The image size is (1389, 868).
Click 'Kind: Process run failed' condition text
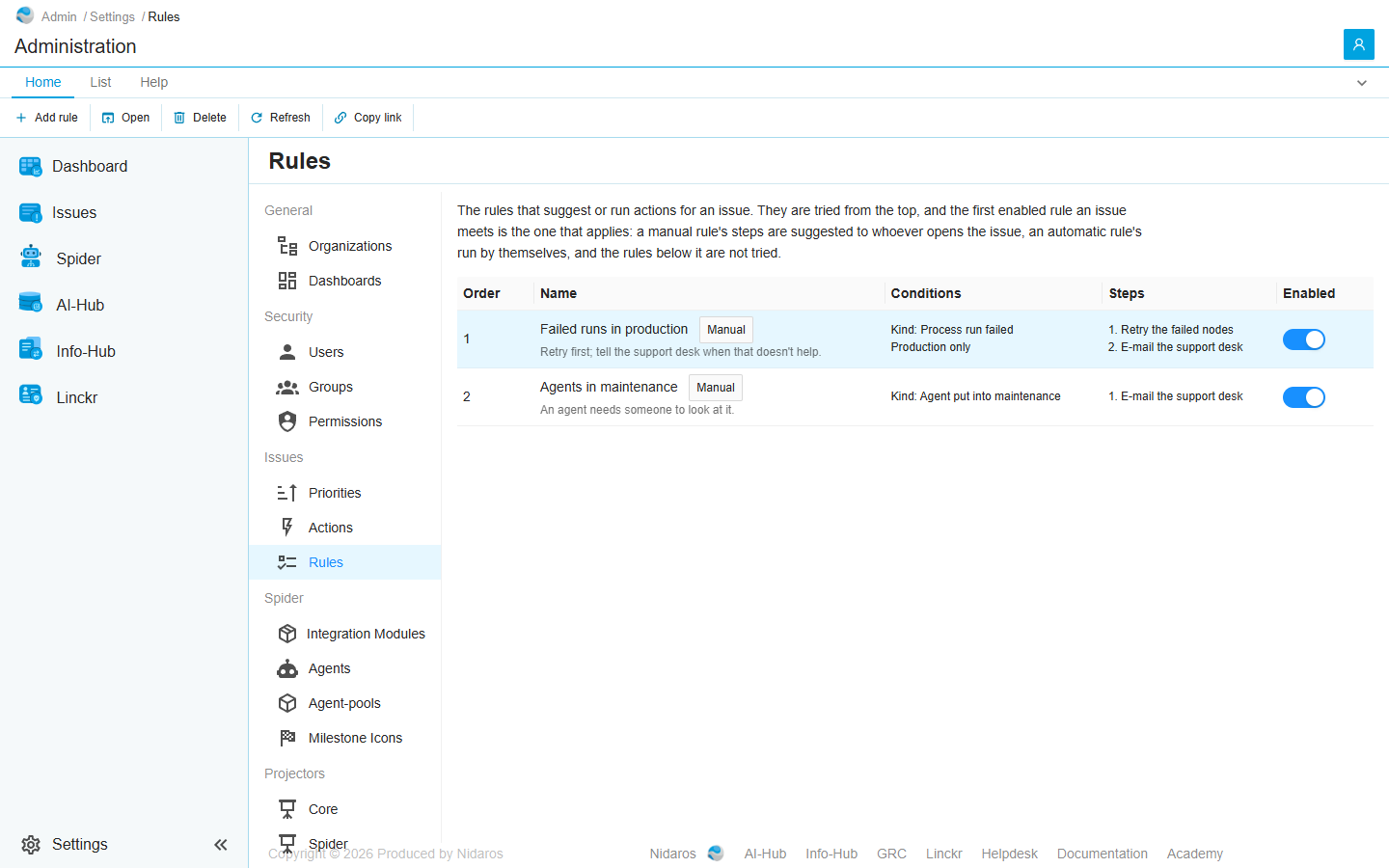coord(952,330)
